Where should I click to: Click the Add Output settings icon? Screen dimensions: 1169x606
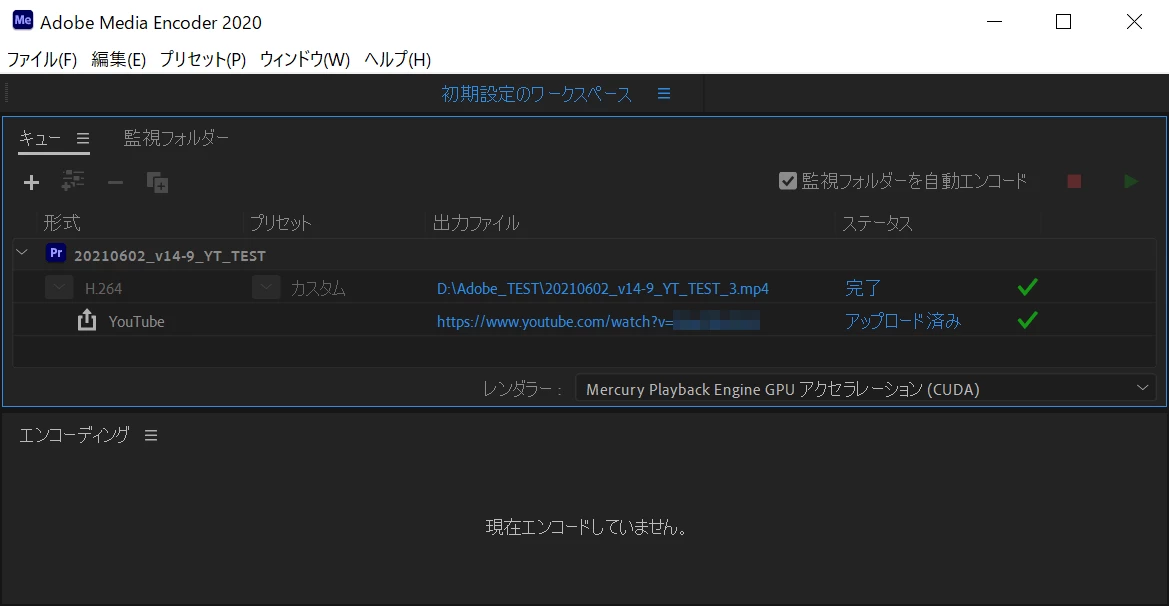[72, 180]
